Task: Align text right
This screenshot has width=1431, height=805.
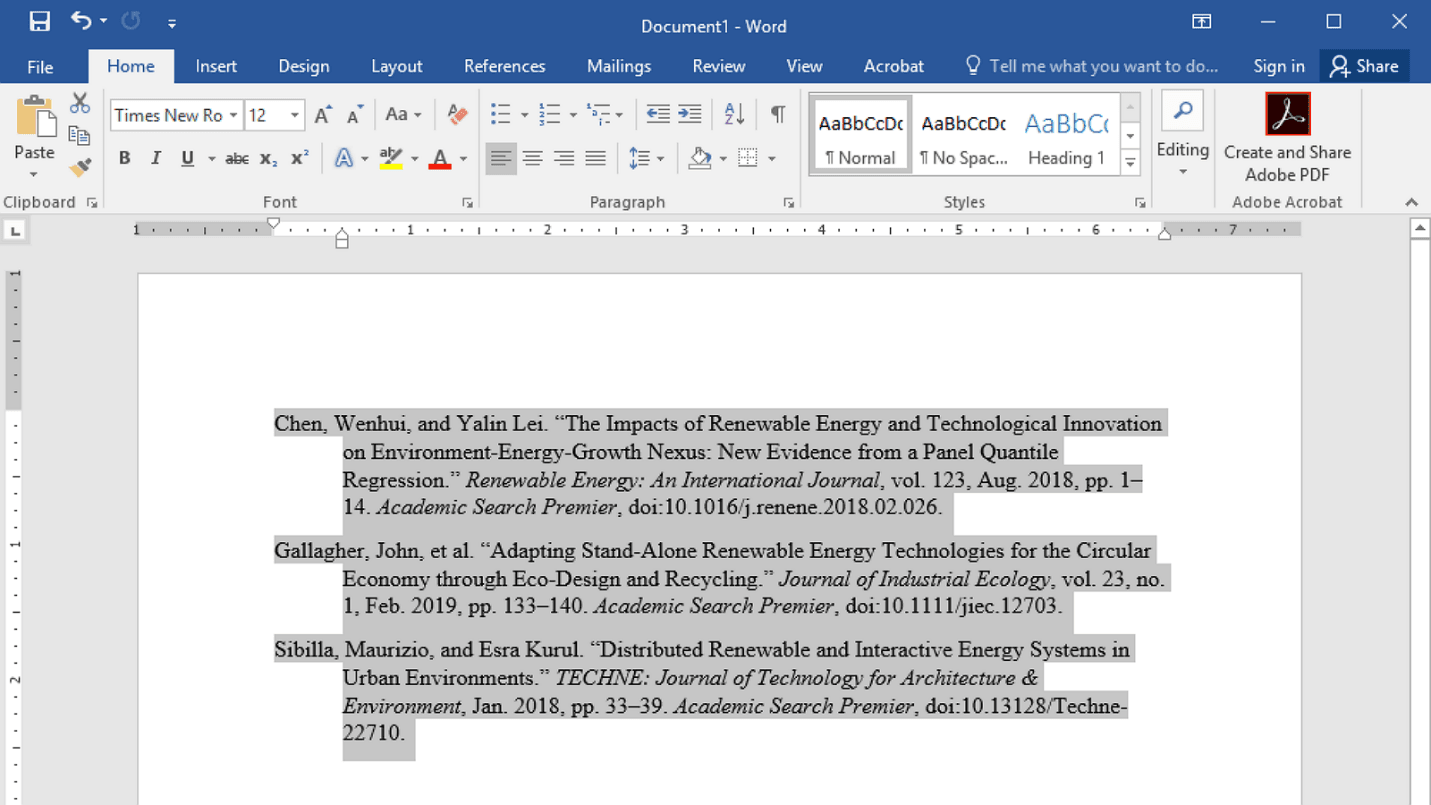Action: [564, 159]
